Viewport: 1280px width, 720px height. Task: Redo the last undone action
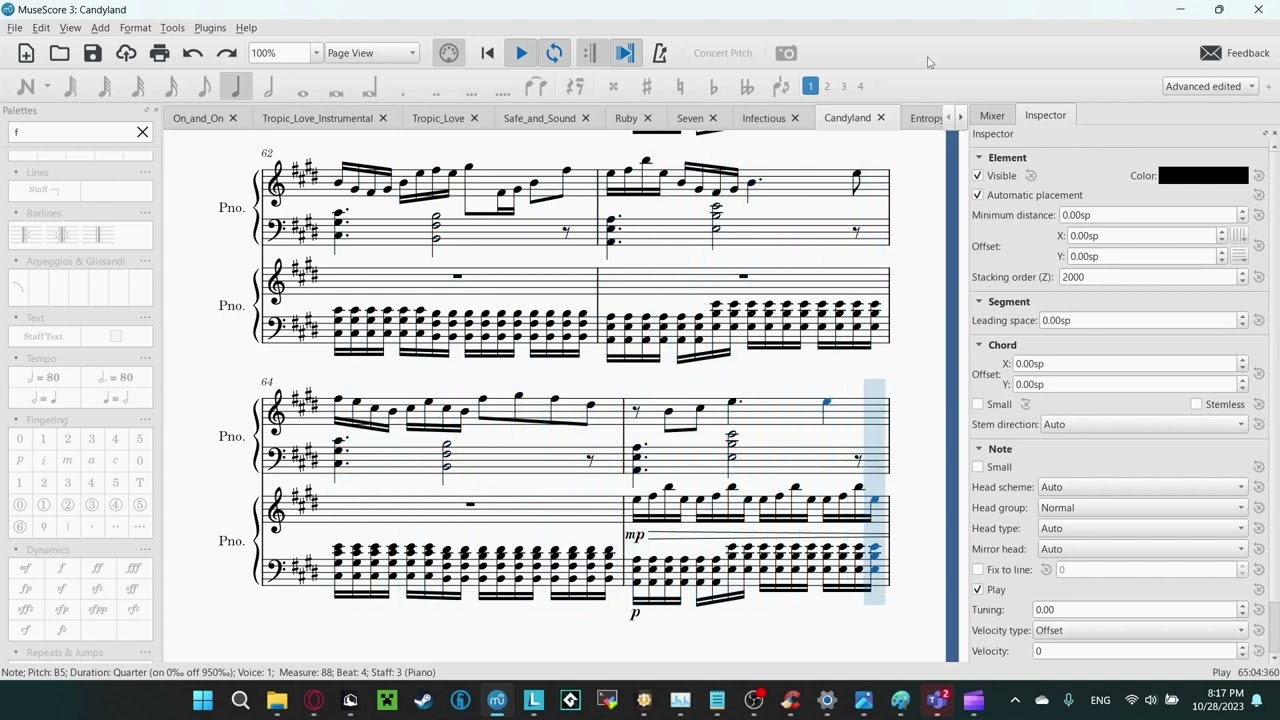[x=227, y=53]
